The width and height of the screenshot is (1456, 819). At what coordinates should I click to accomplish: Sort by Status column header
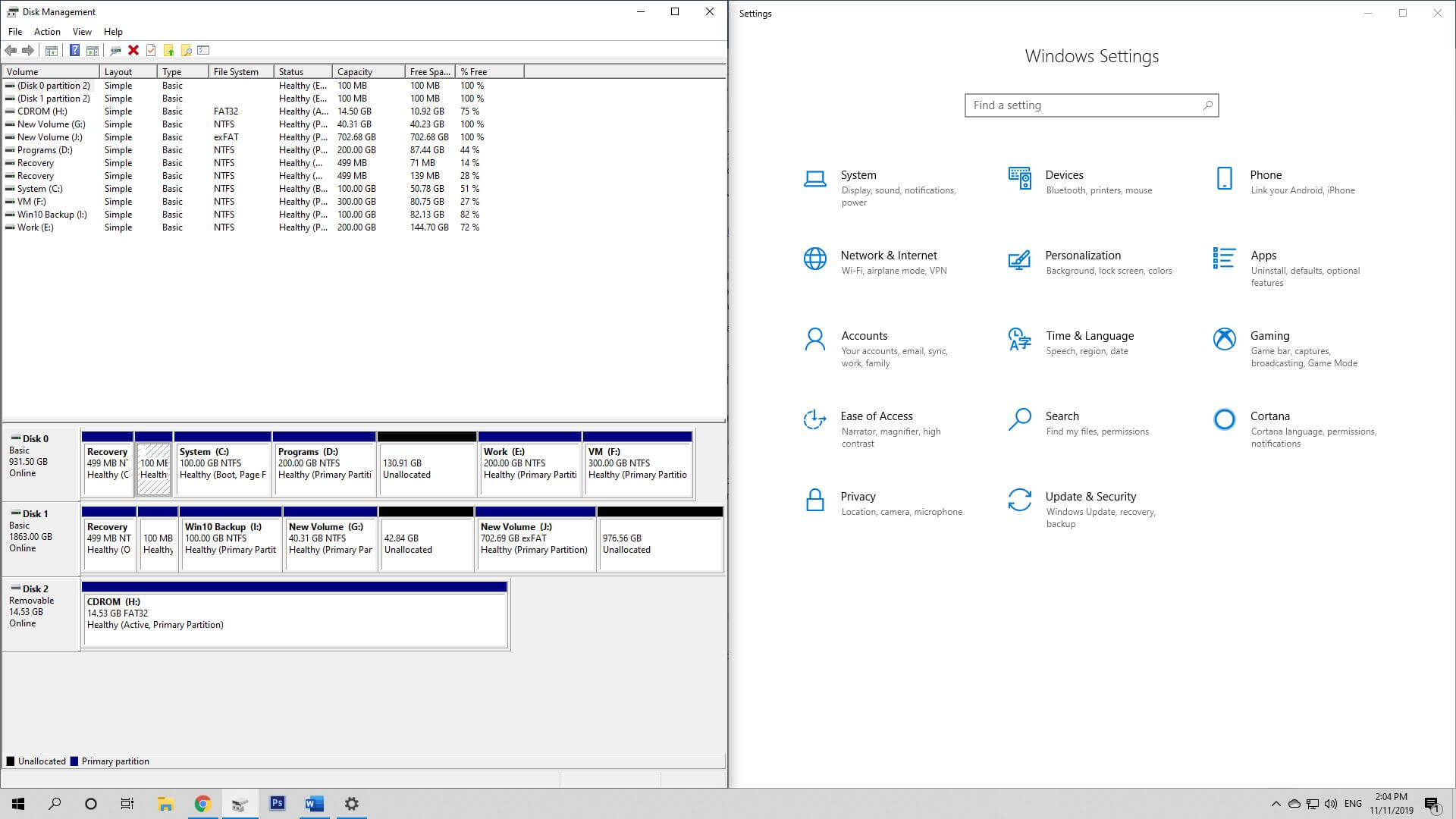(303, 72)
